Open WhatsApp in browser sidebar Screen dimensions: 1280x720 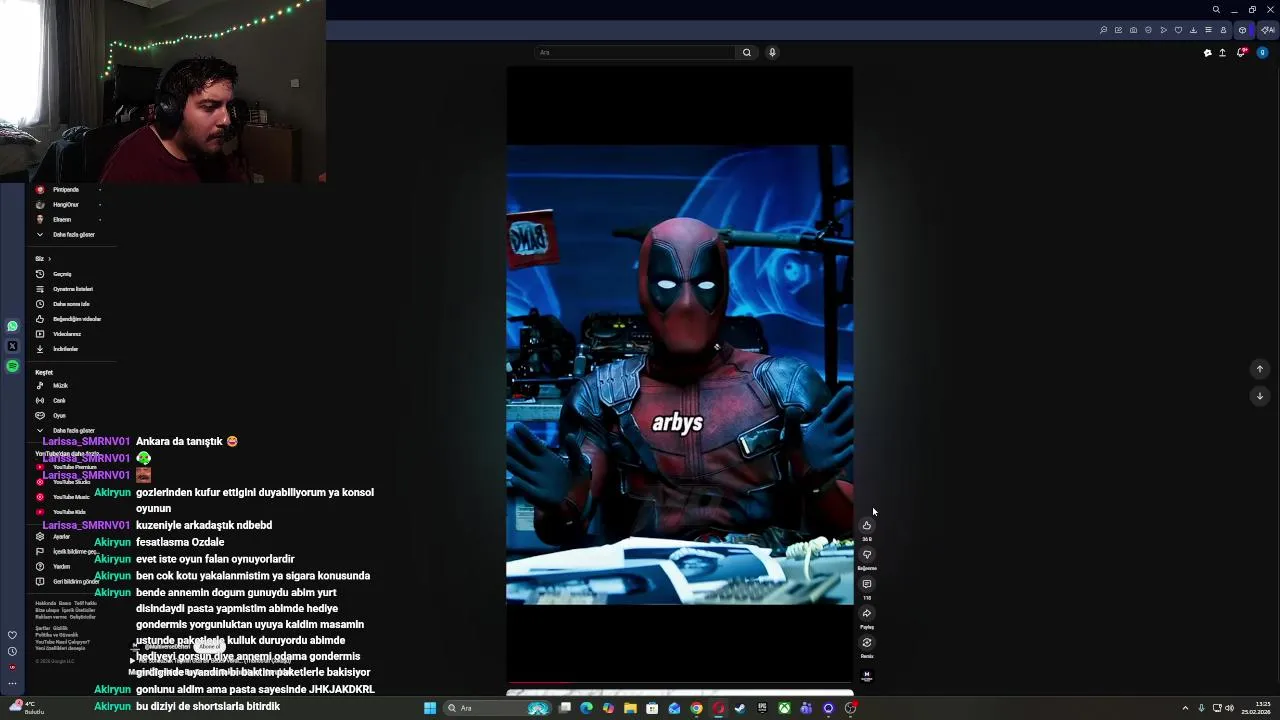(x=12, y=326)
